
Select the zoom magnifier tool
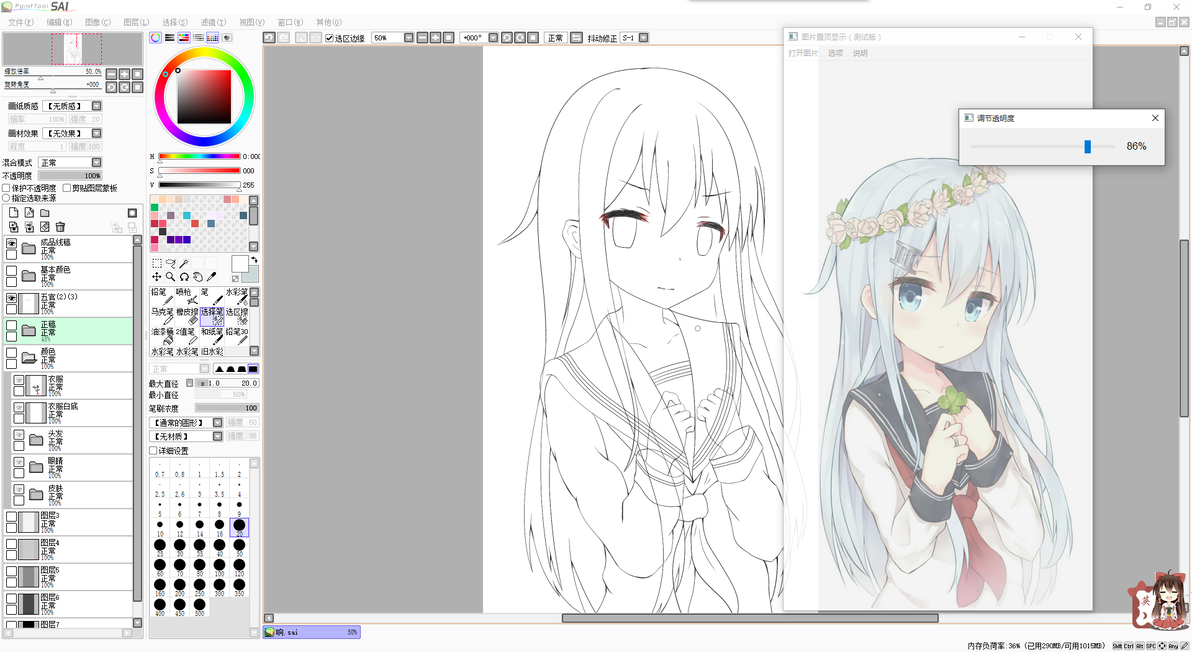[170, 277]
